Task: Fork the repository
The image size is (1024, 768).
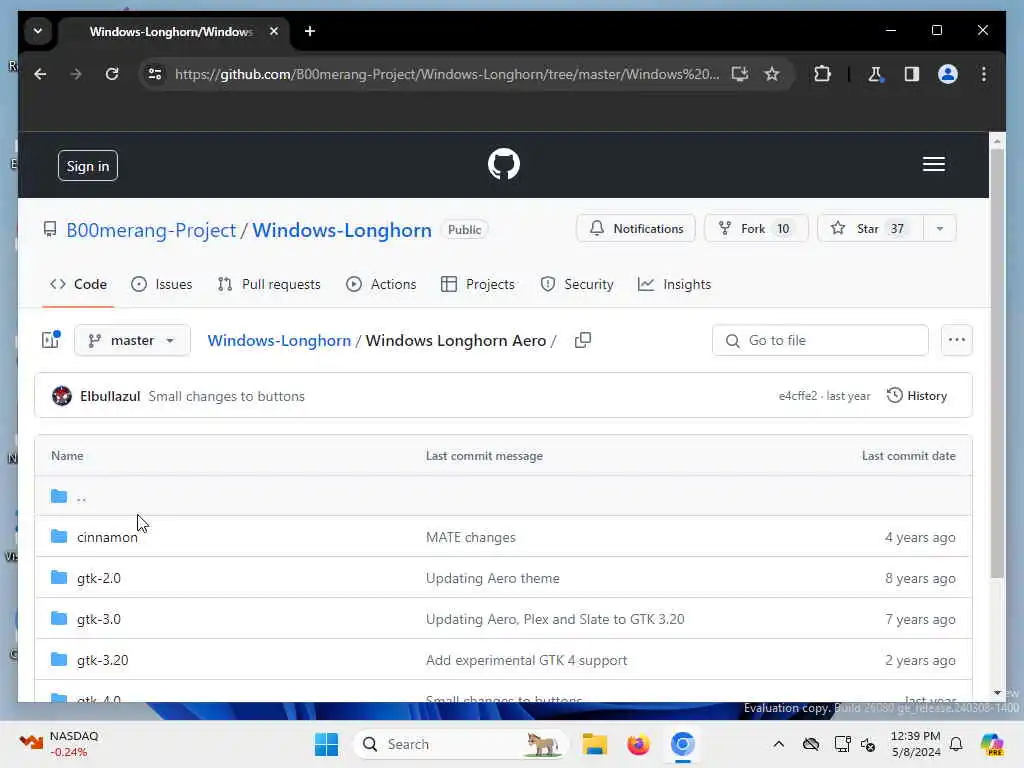Action: coord(756,229)
